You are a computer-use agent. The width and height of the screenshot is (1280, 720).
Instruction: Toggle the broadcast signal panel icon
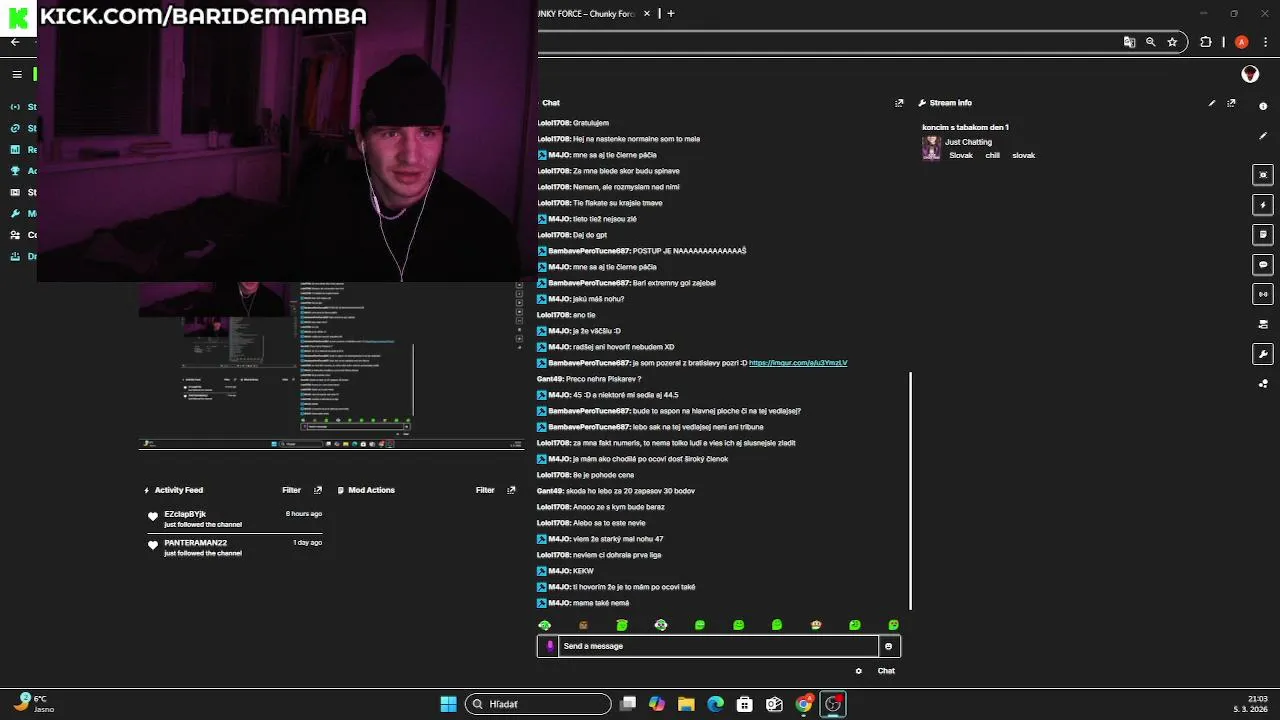[x=1263, y=294]
